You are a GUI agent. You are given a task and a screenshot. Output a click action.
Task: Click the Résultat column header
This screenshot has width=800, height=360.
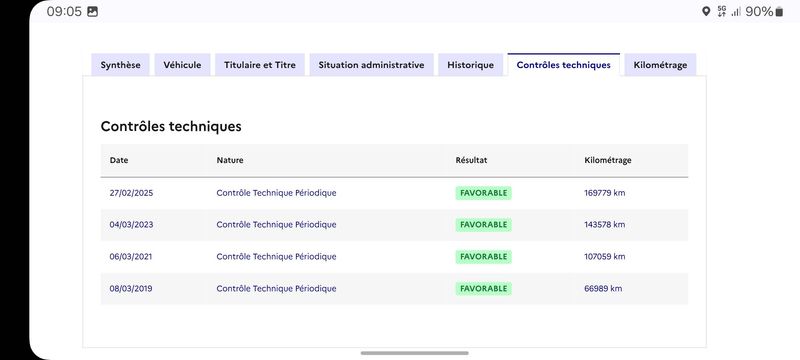click(x=471, y=160)
